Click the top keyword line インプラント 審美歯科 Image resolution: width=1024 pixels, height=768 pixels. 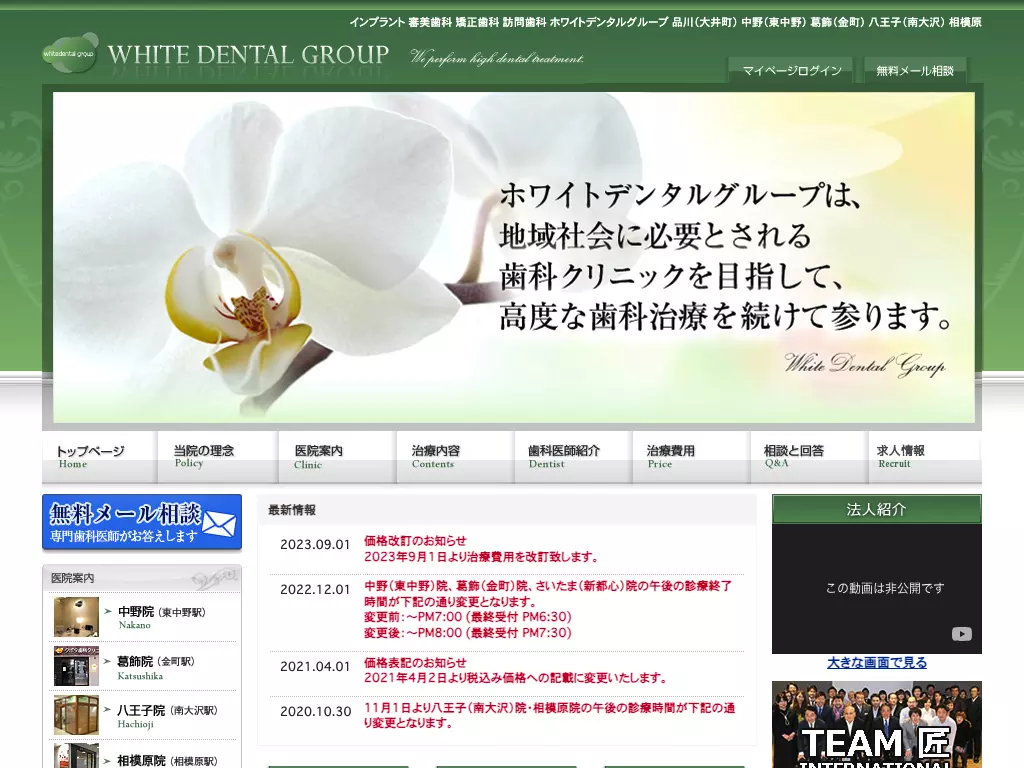pos(665,22)
